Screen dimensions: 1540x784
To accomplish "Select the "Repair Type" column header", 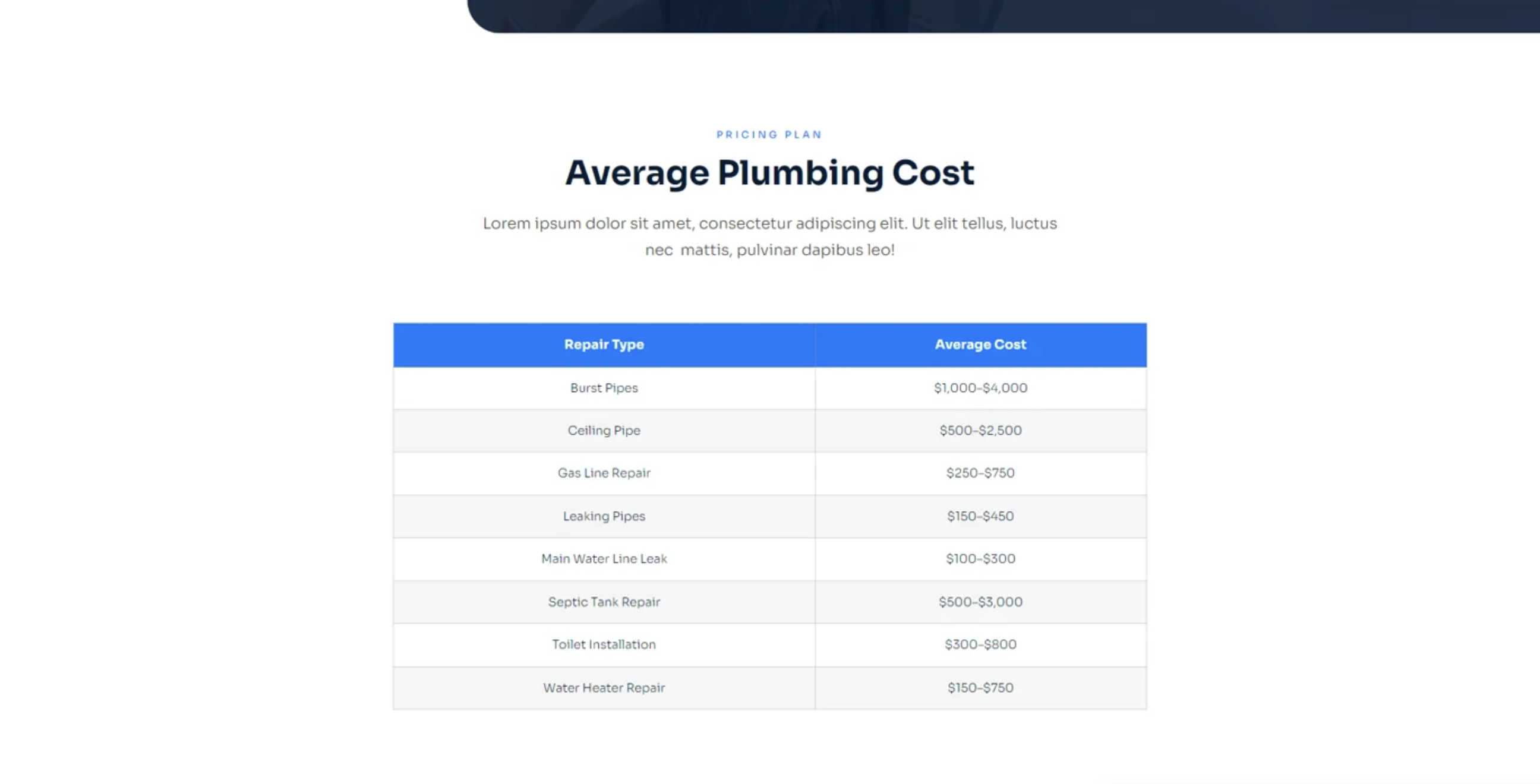I will pos(604,345).
